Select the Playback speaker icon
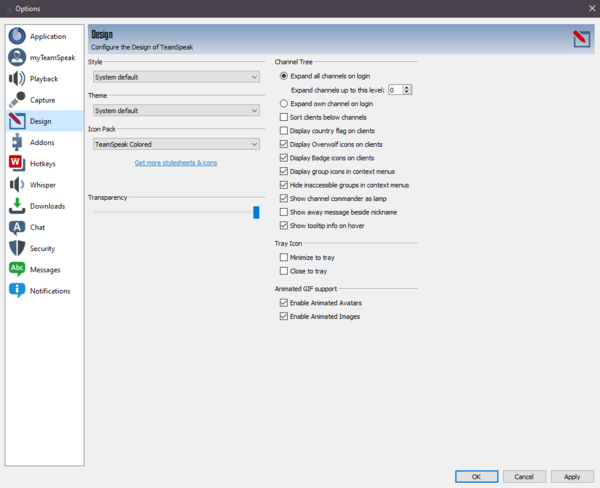This screenshot has width=600, height=488. [x=17, y=78]
